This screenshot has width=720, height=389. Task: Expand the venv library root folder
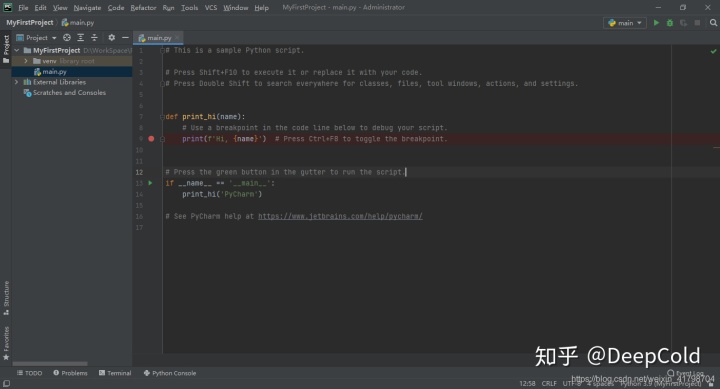point(26,61)
